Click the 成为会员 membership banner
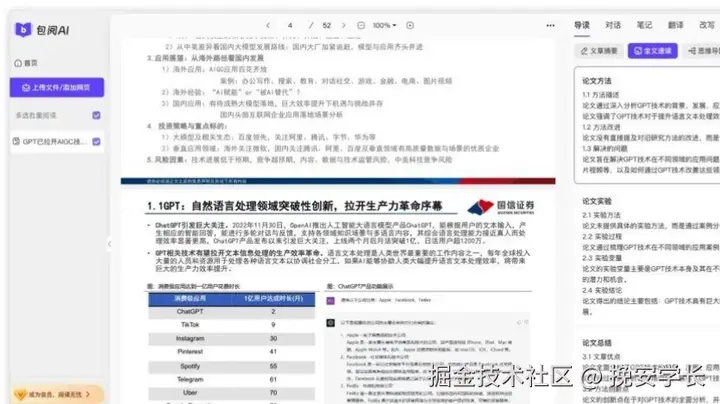Screen dimensions: 720x404 [57, 394]
